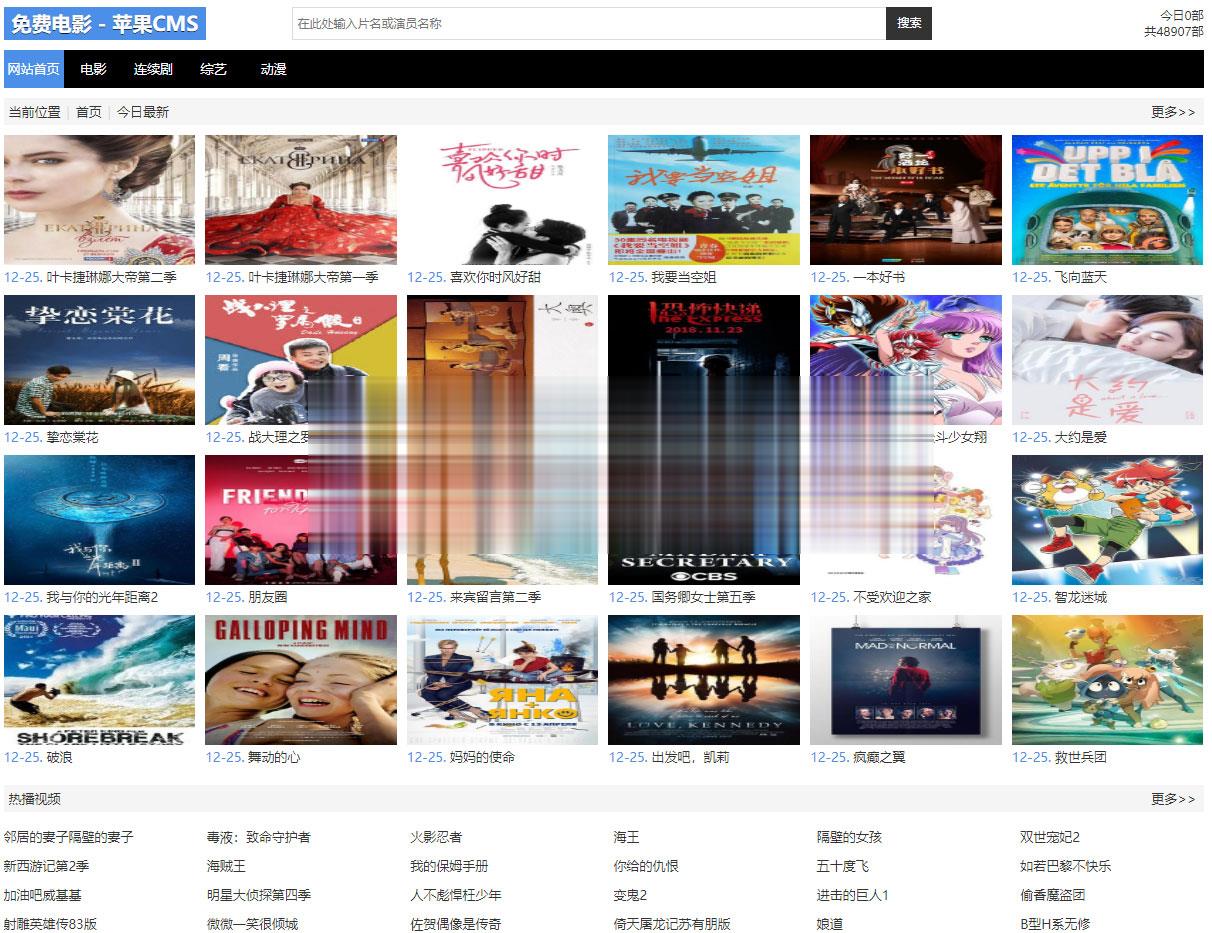Click the 今日最新 breadcrumb link
1212x933 pixels.
click(x=143, y=112)
